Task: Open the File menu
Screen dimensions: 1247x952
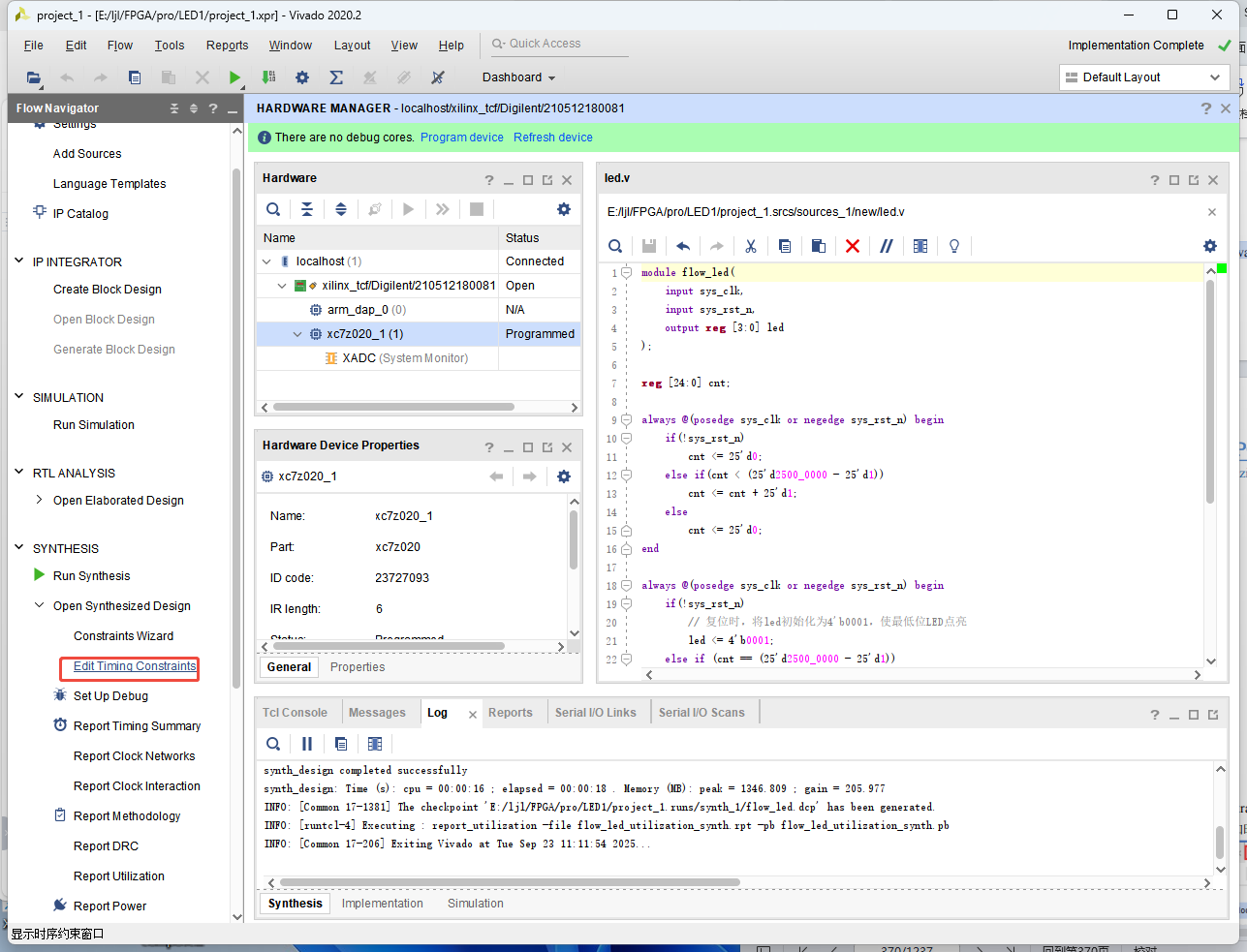Action: pyautogui.click(x=33, y=46)
